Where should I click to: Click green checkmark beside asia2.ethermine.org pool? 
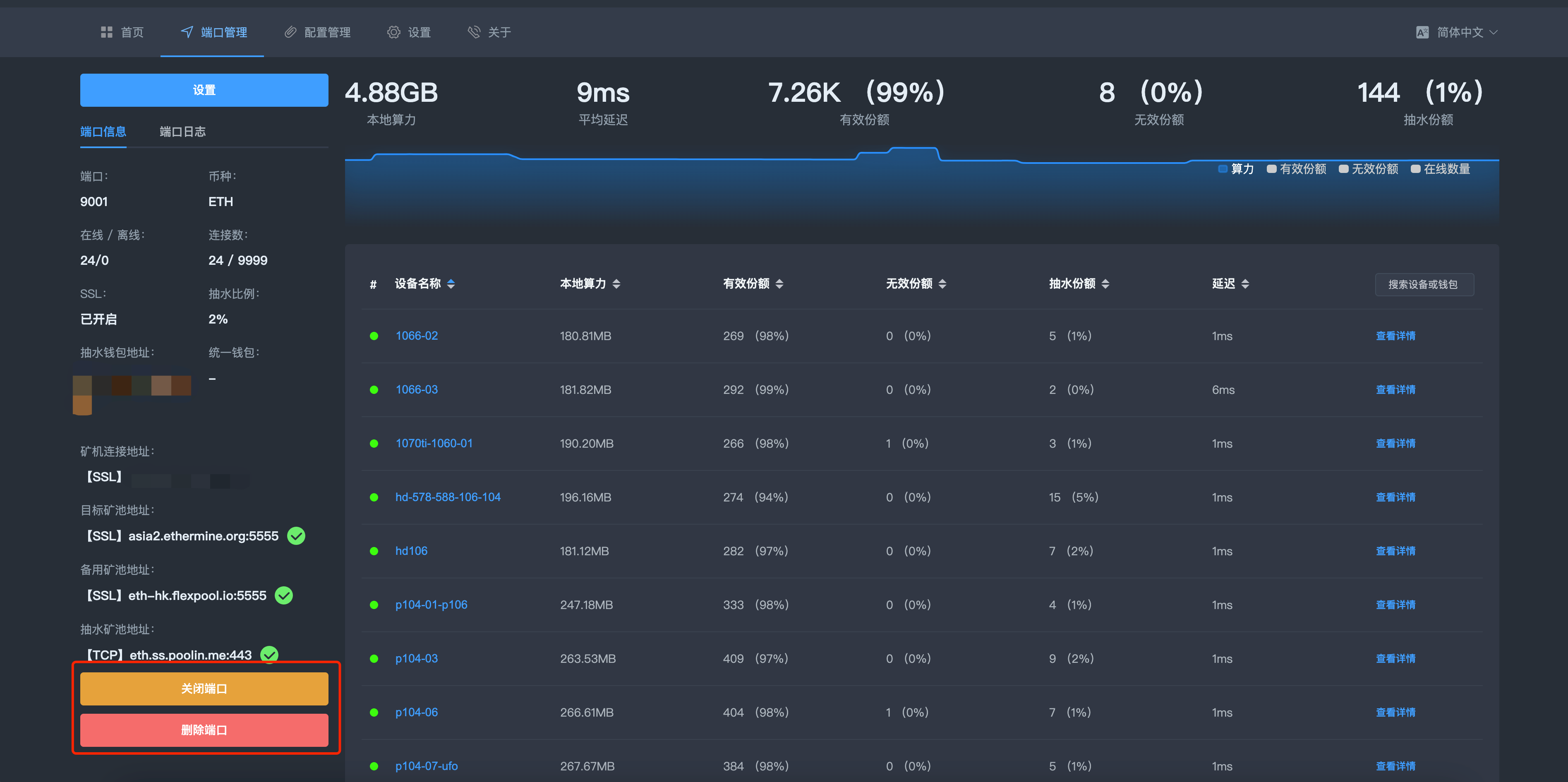pyautogui.click(x=297, y=536)
